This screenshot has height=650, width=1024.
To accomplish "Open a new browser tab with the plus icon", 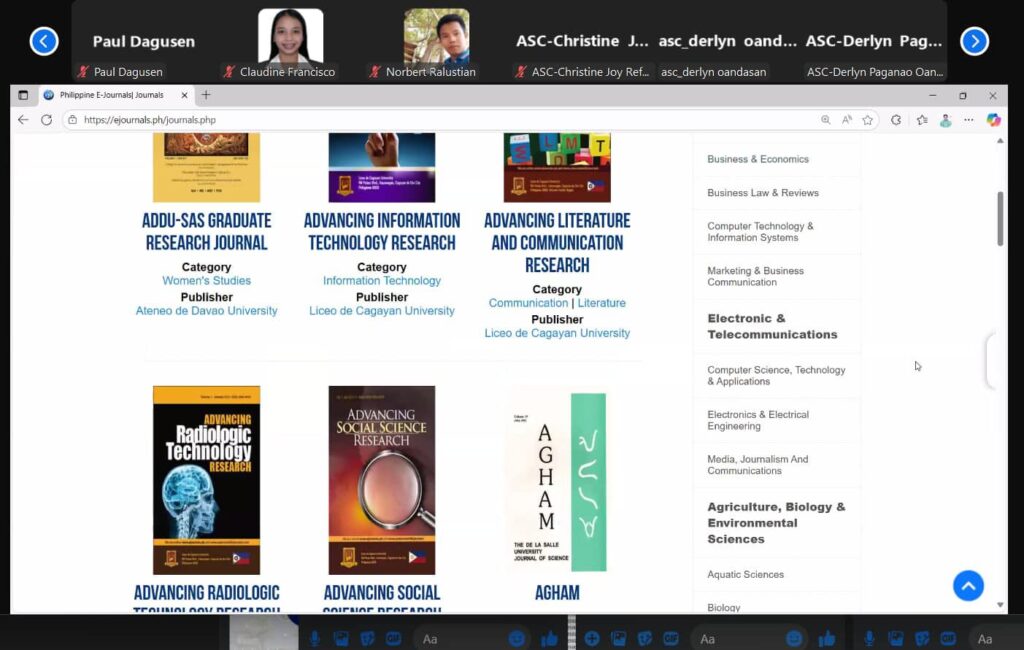I will coord(206,95).
